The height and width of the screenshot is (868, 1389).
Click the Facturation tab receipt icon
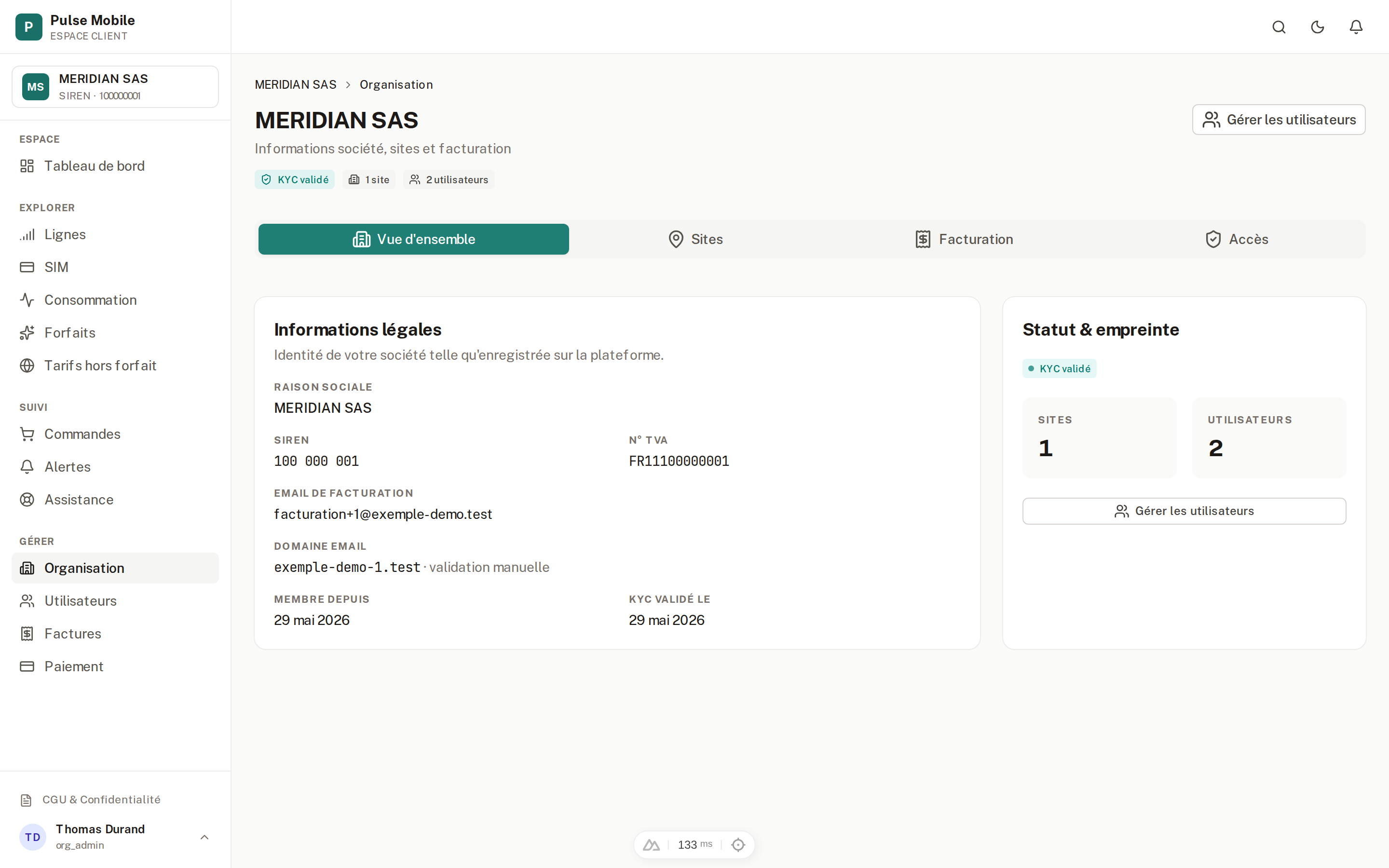pos(922,239)
